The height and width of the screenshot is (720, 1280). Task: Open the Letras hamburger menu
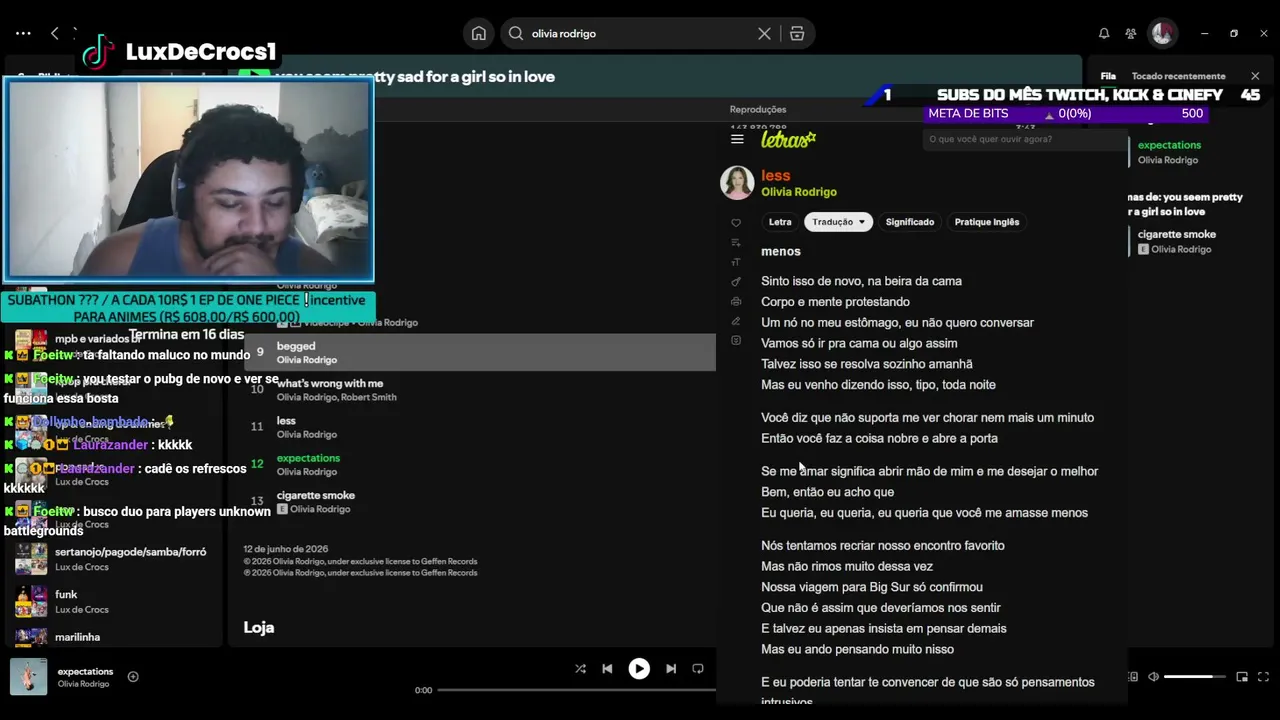point(737,139)
